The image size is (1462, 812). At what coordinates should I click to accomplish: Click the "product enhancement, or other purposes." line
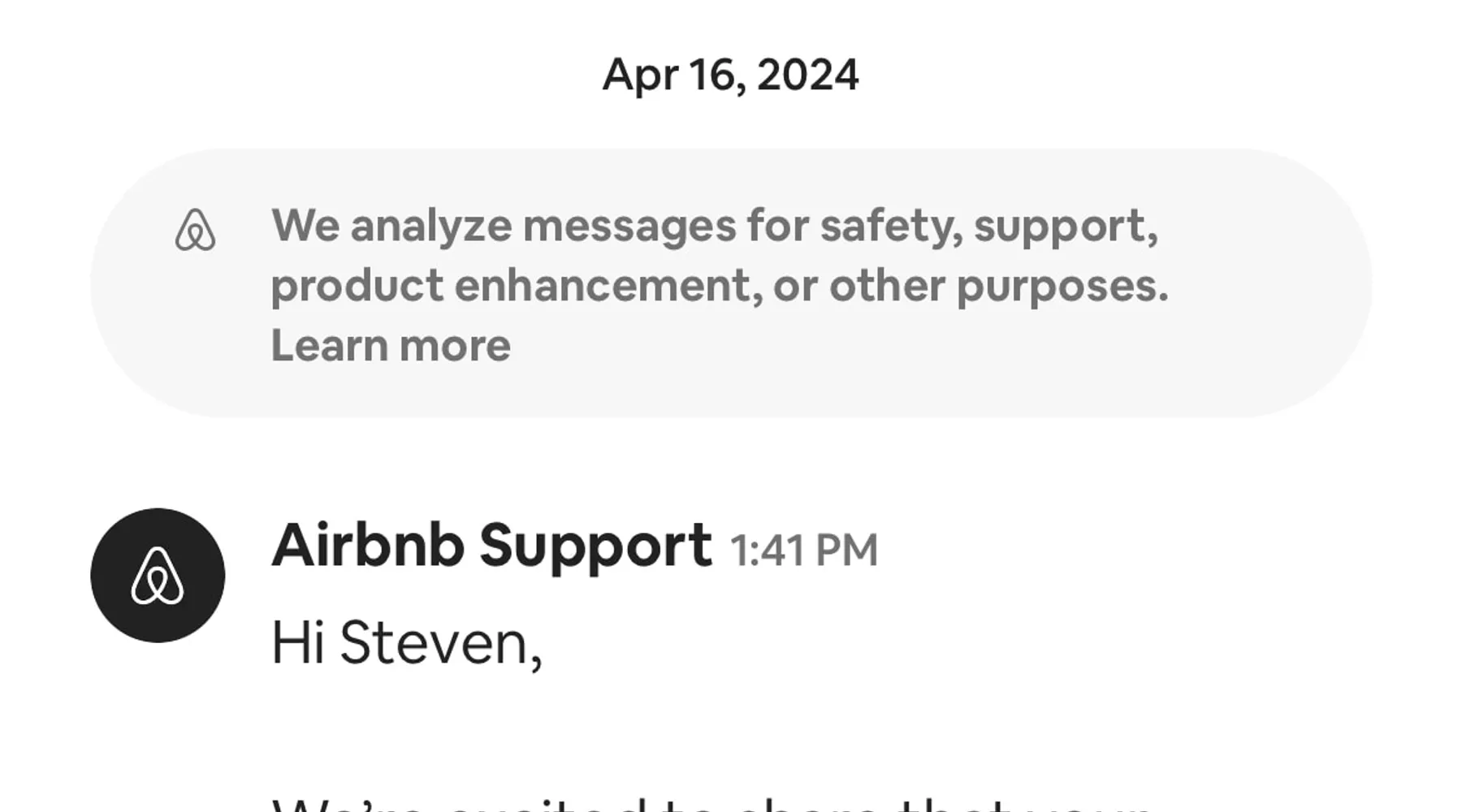[x=719, y=285]
